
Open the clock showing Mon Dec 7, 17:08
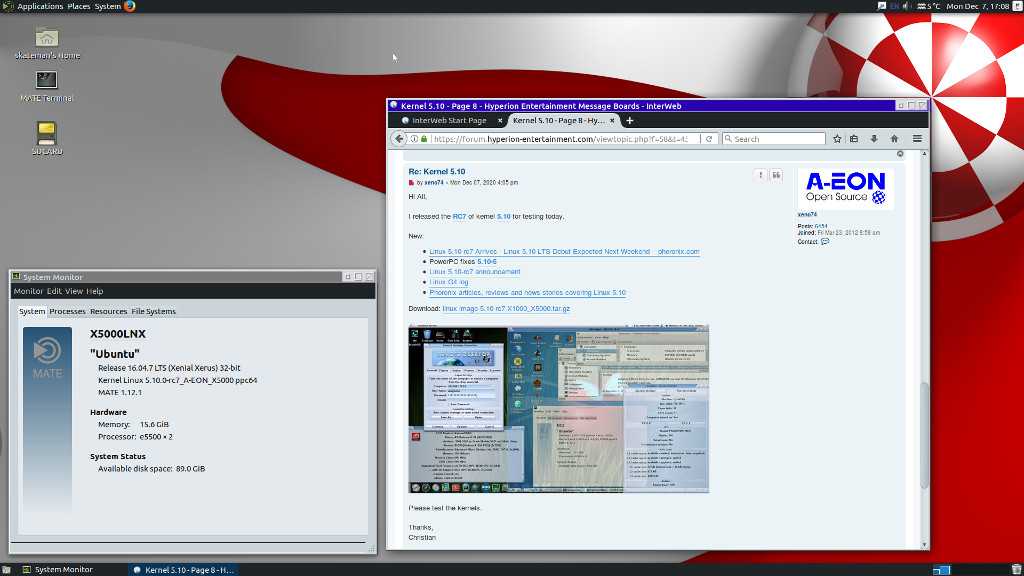pos(978,7)
